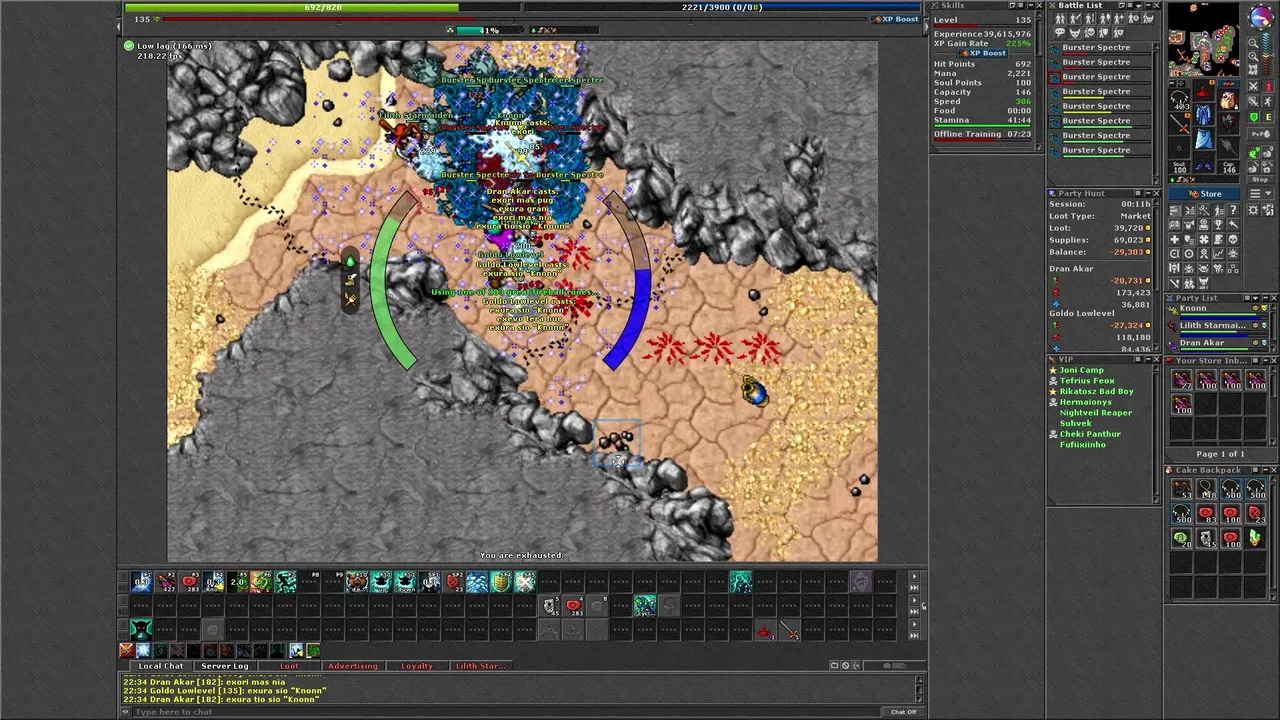Toggle expert mode E button
Image resolution: width=1280 pixels, height=720 pixels.
coord(1268,117)
